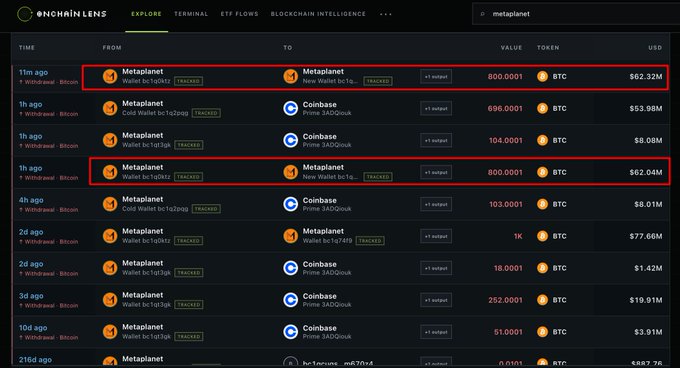Click the '4h ago' timestamp
Image resolution: width=680 pixels, height=368 pixels.
(x=31, y=200)
